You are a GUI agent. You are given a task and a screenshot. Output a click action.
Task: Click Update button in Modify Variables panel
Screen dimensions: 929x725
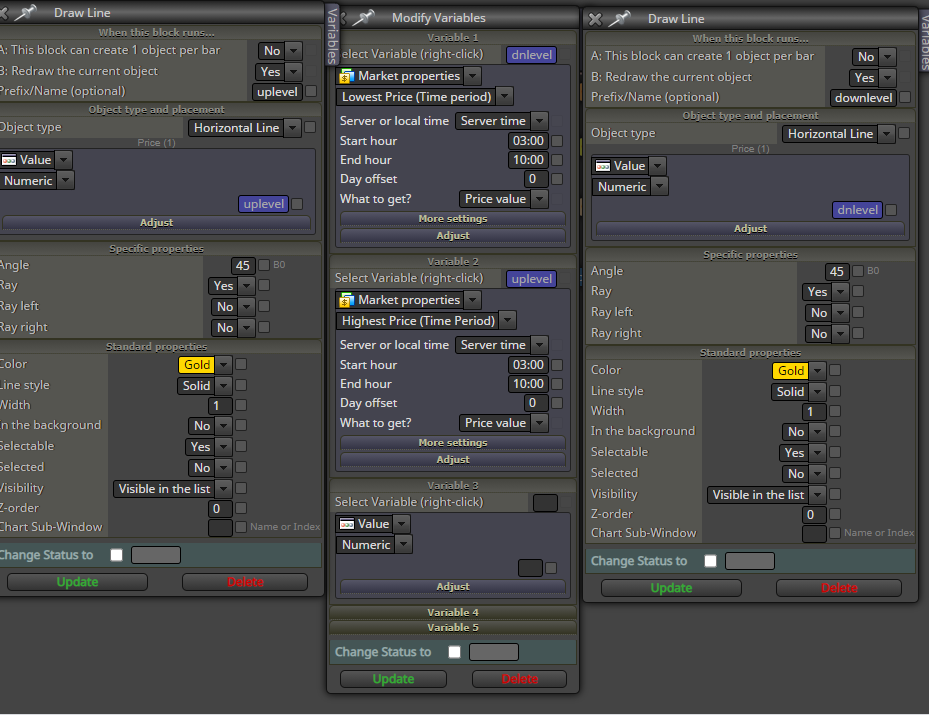pyautogui.click(x=393, y=679)
